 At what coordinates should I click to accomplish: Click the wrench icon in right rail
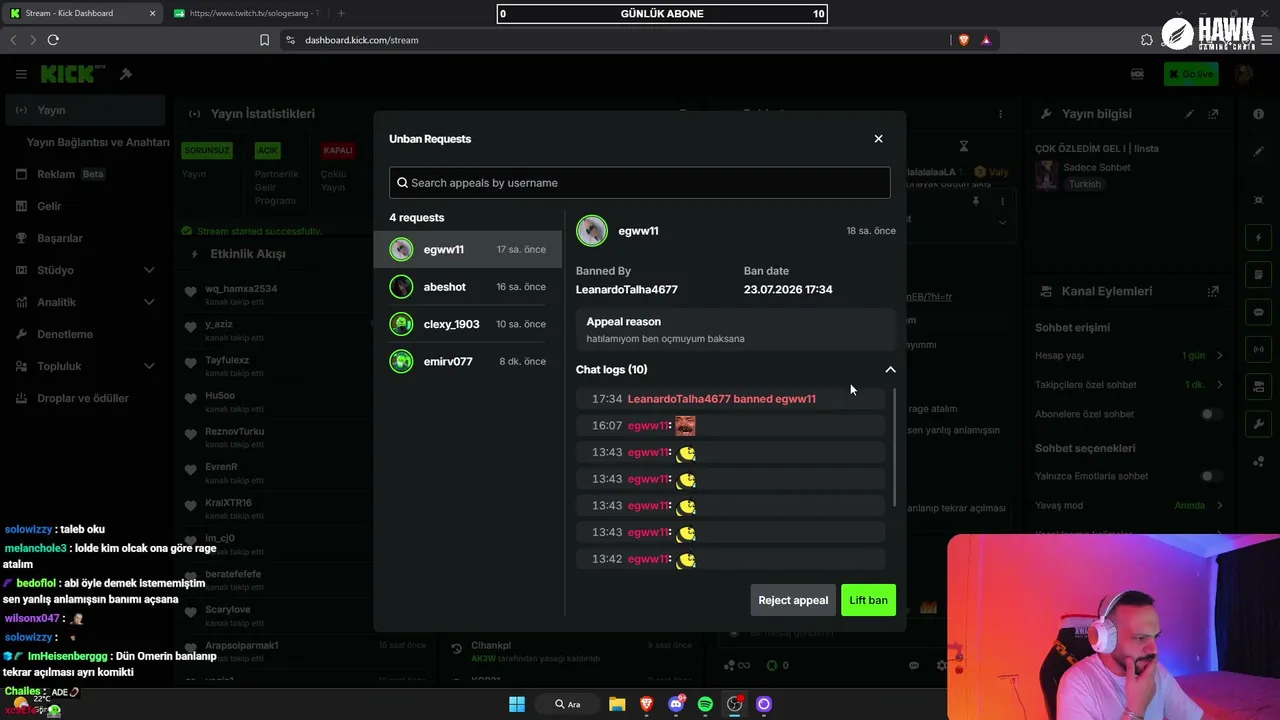click(x=1258, y=424)
